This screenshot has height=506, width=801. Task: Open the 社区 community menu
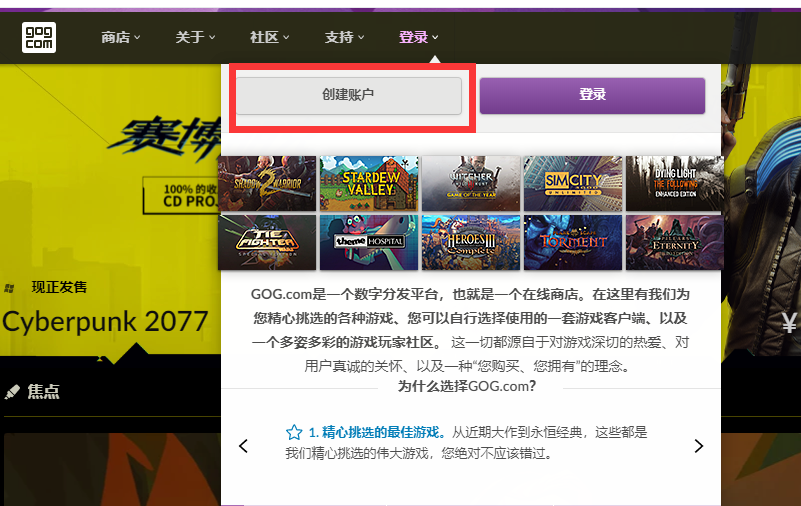tap(269, 37)
